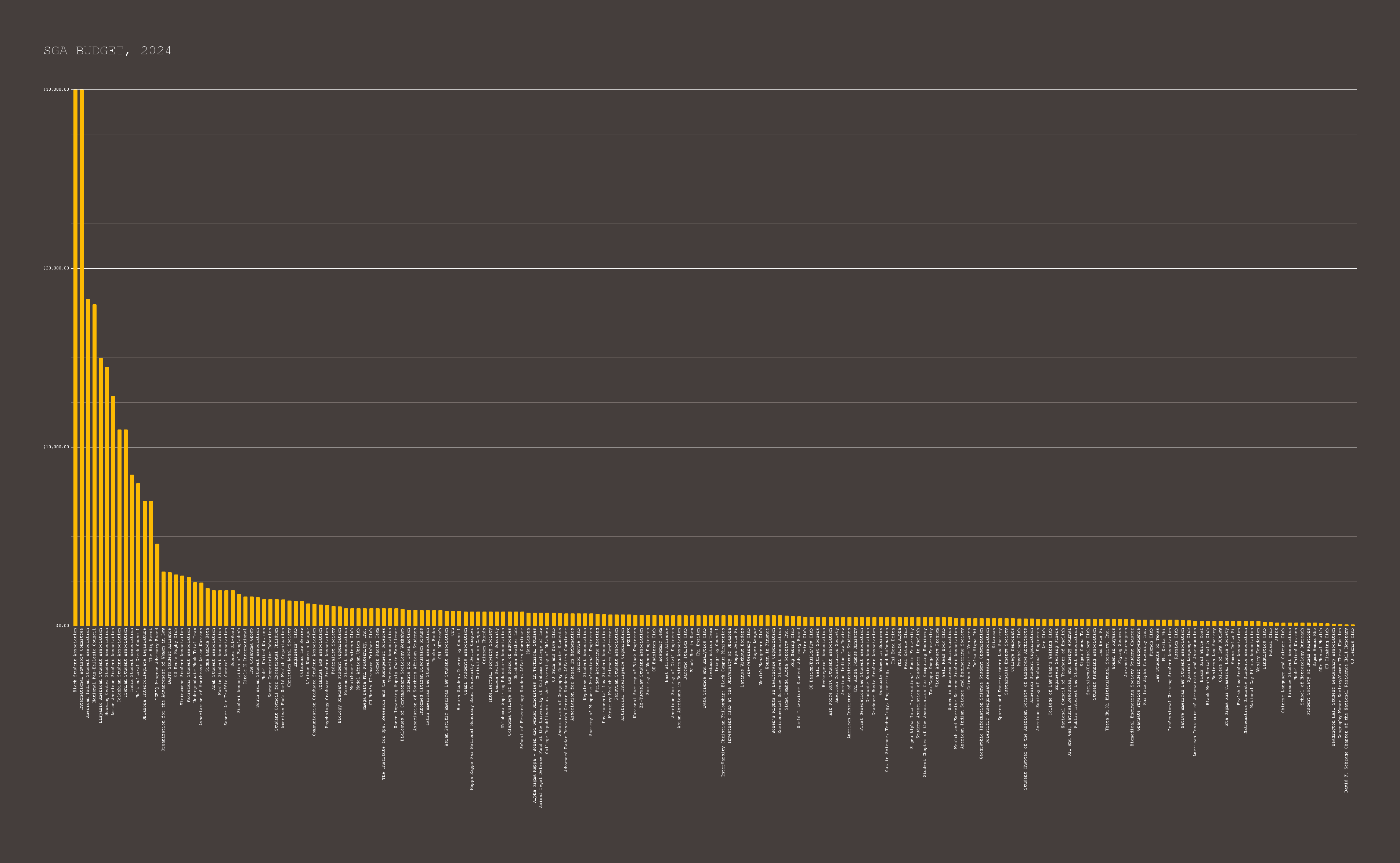Image resolution: width=1400 pixels, height=863 pixels.
Task: Select the David F. Schrage Chapter label
Action: [x=1346, y=710]
